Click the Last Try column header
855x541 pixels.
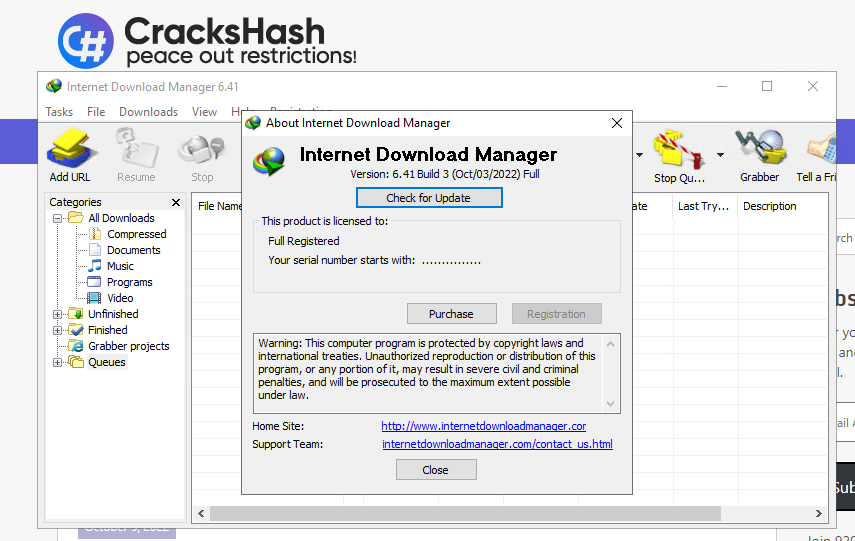pyautogui.click(x=703, y=206)
